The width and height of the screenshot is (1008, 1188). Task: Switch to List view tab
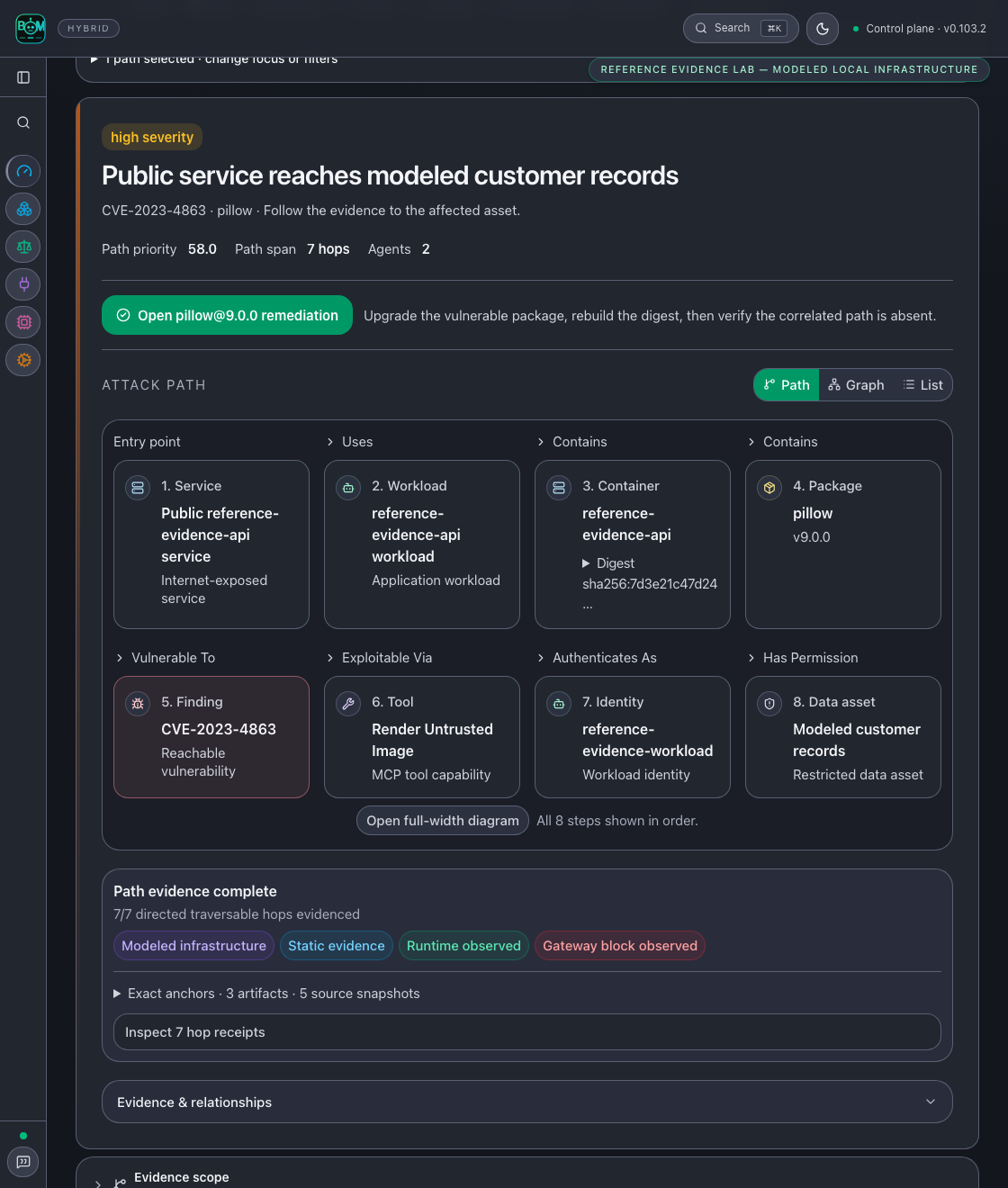pos(922,385)
